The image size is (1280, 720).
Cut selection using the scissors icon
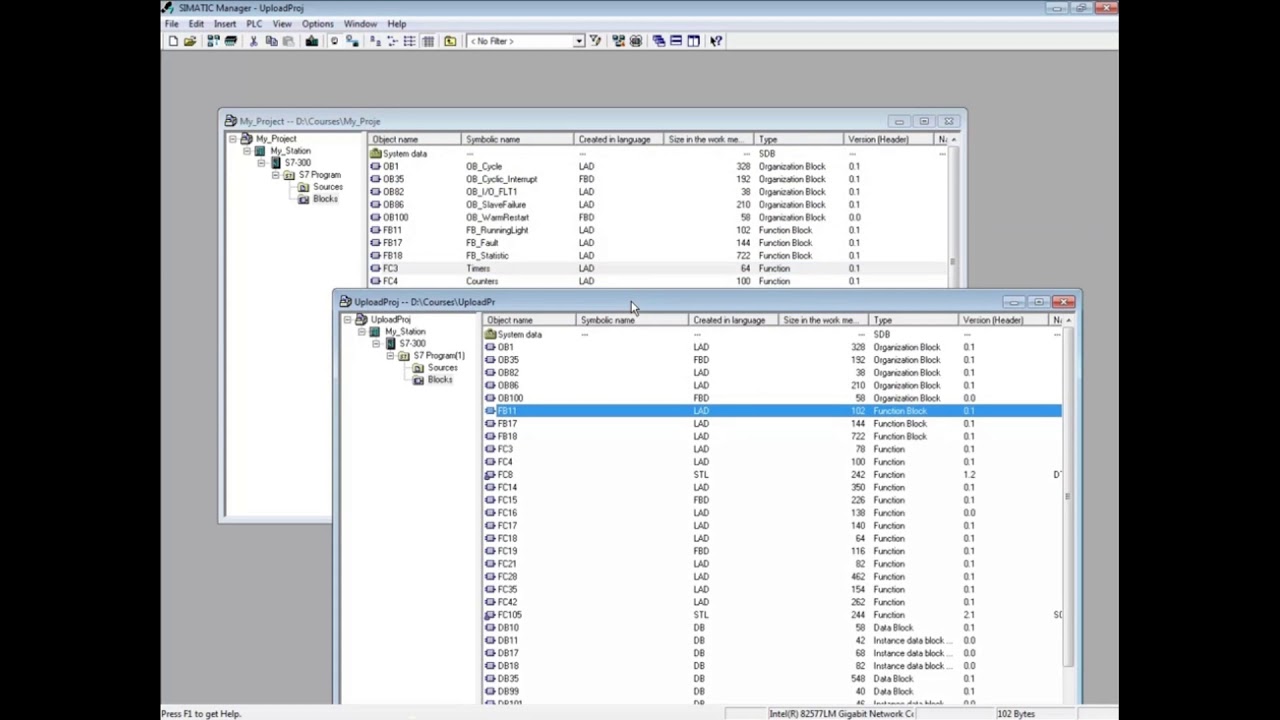click(x=254, y=41)
